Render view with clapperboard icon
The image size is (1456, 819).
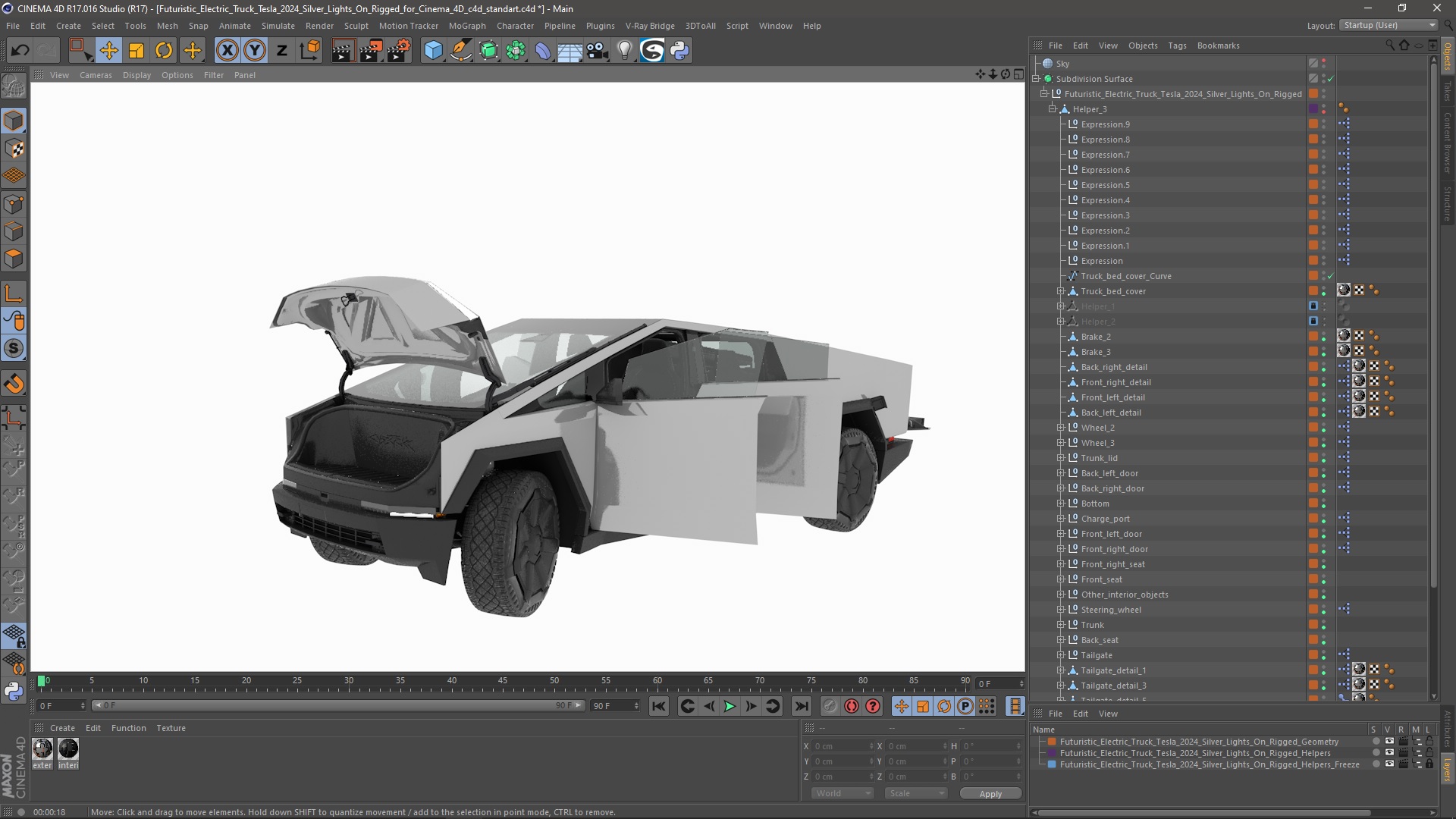pyautogui.click(x=343, y=50)
